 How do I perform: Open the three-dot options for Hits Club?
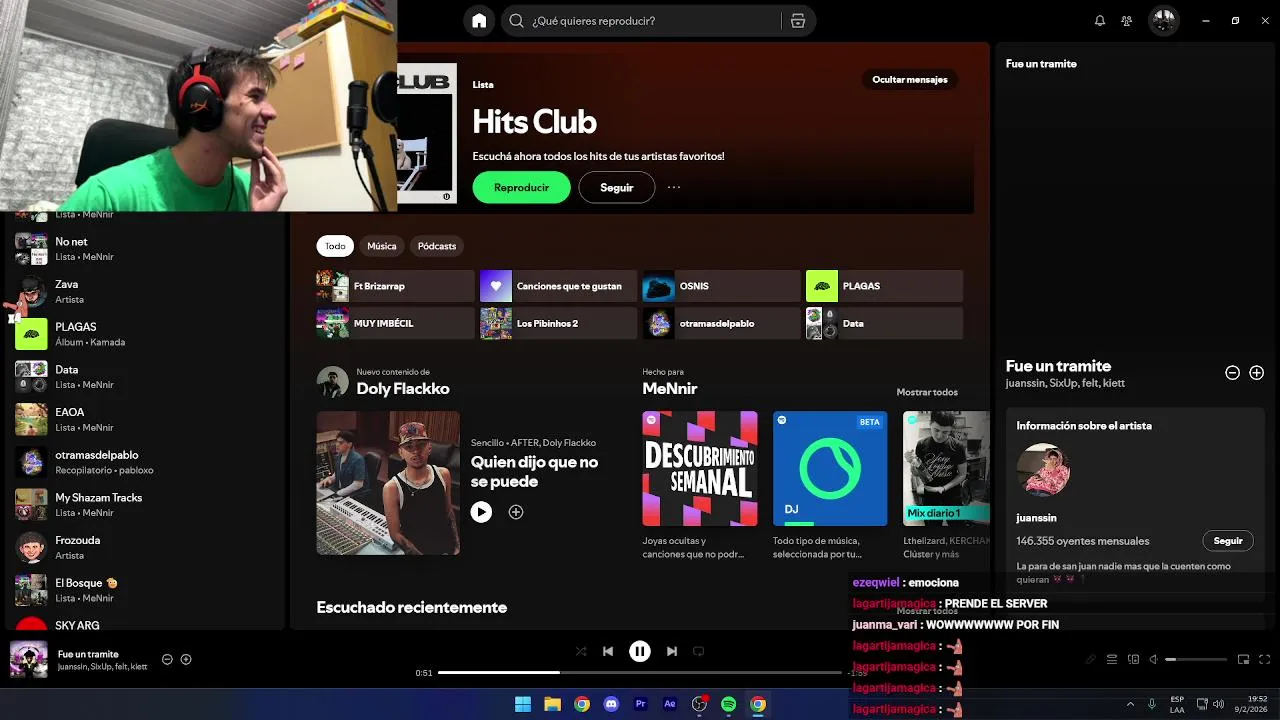tap(674, 187)
